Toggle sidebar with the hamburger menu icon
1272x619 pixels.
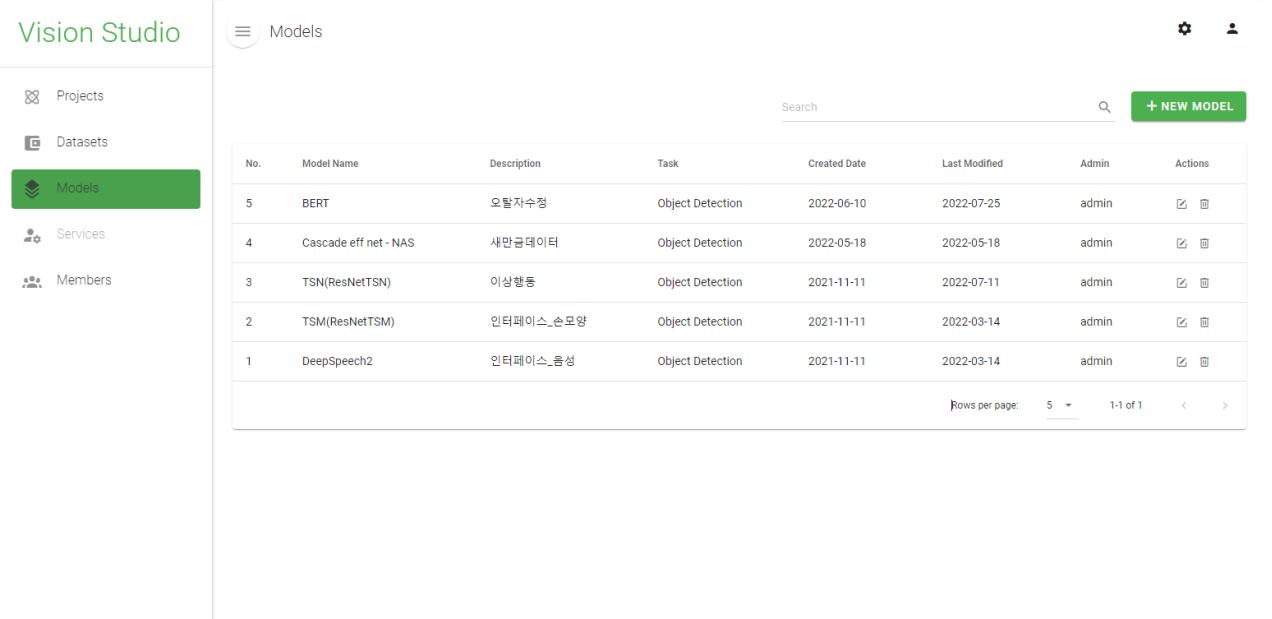[x=243, y=32]
